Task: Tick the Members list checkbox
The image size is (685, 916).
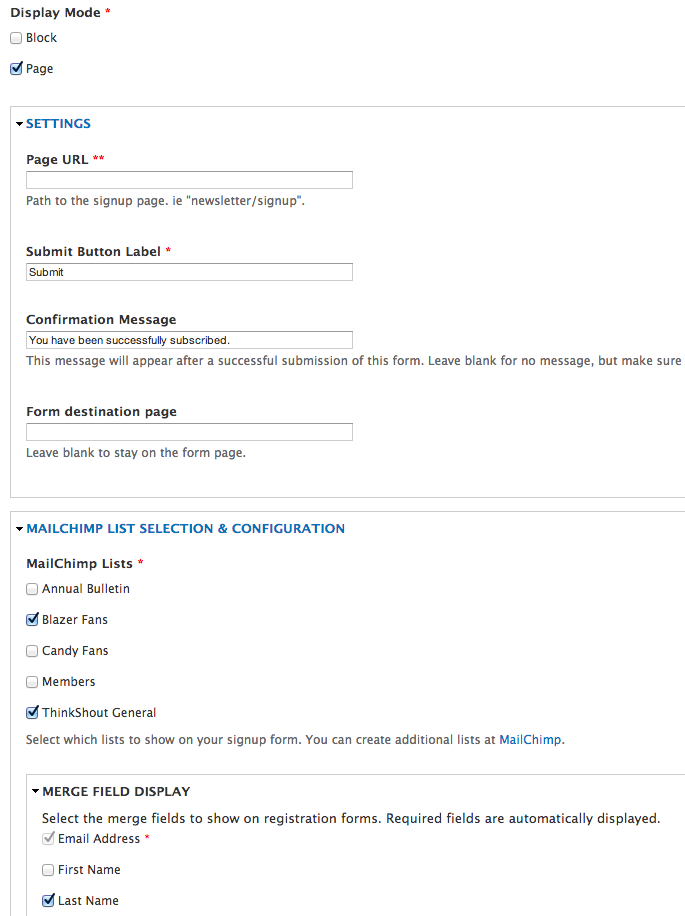Action: tap(32, 682)
